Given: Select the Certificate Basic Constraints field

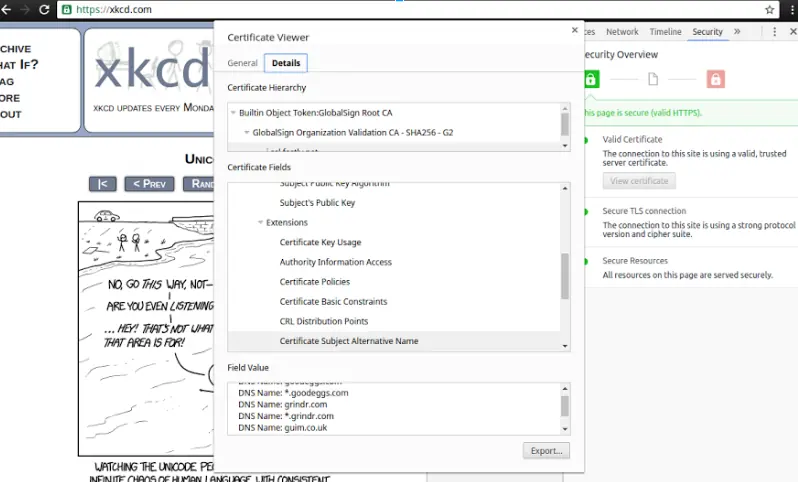Looking at the screenshot, I should click(x=333, y=302).
